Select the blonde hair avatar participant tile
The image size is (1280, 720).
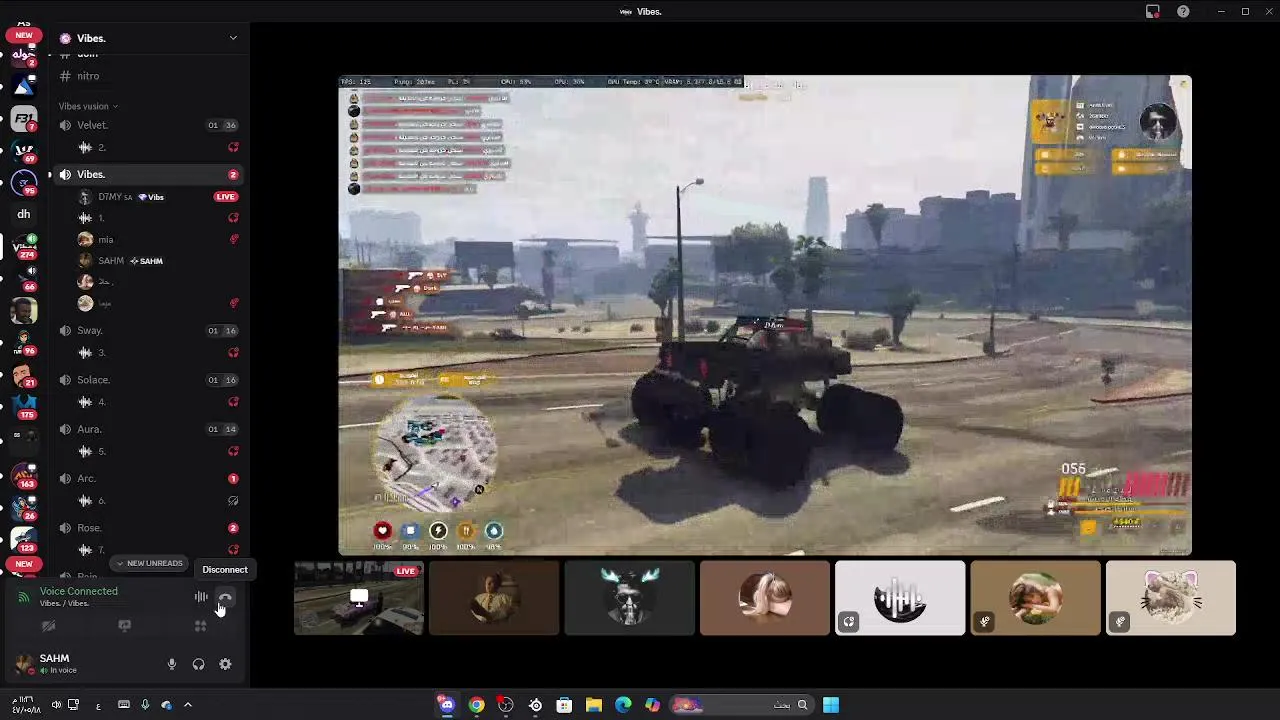(765, 598)
